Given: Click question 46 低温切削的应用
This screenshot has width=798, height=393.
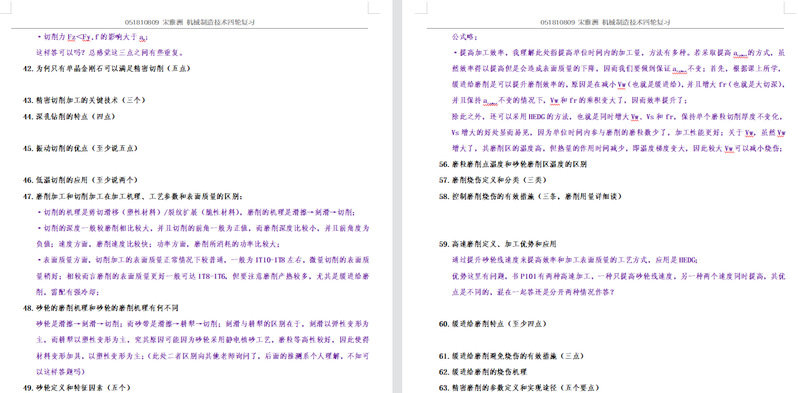Looking at the screenshot, I should click(80, 180).
